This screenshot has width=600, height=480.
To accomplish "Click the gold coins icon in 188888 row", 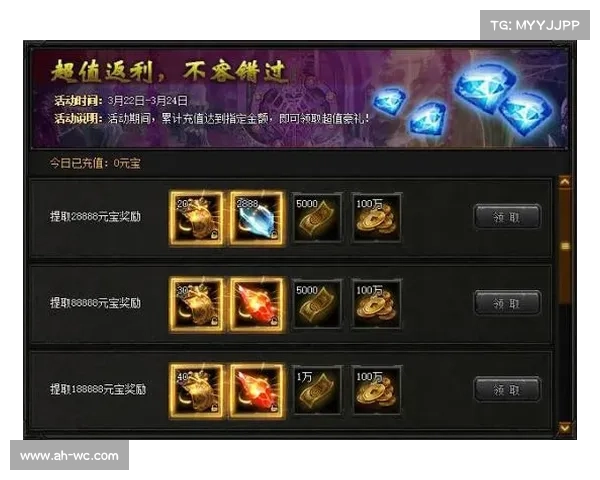I will coord(377,391).
